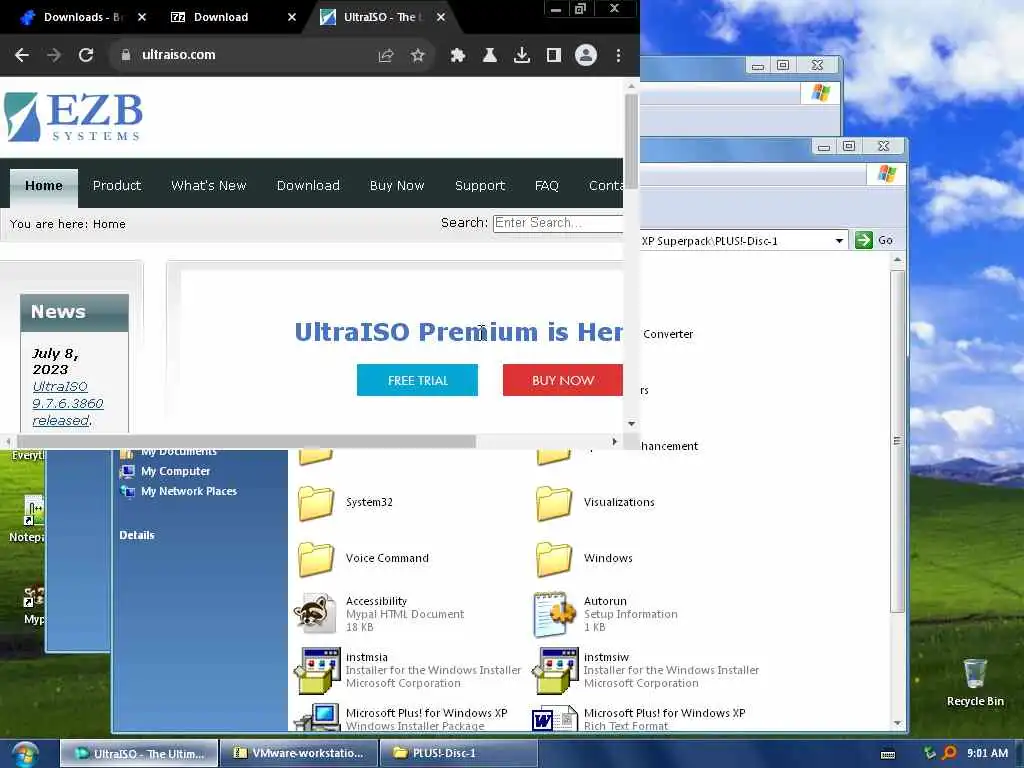Screen dimensions: 1024x768
Task: Open the Recycle Bin desktop icon
Action: point(975,682)
